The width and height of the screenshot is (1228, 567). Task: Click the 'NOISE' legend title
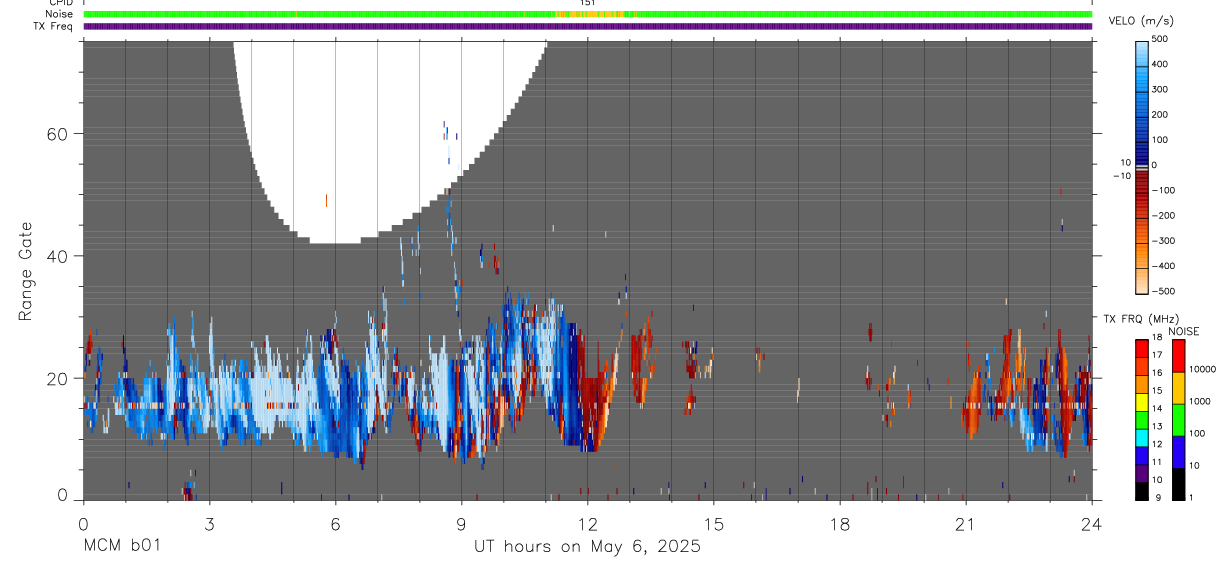click(1183, 331)
